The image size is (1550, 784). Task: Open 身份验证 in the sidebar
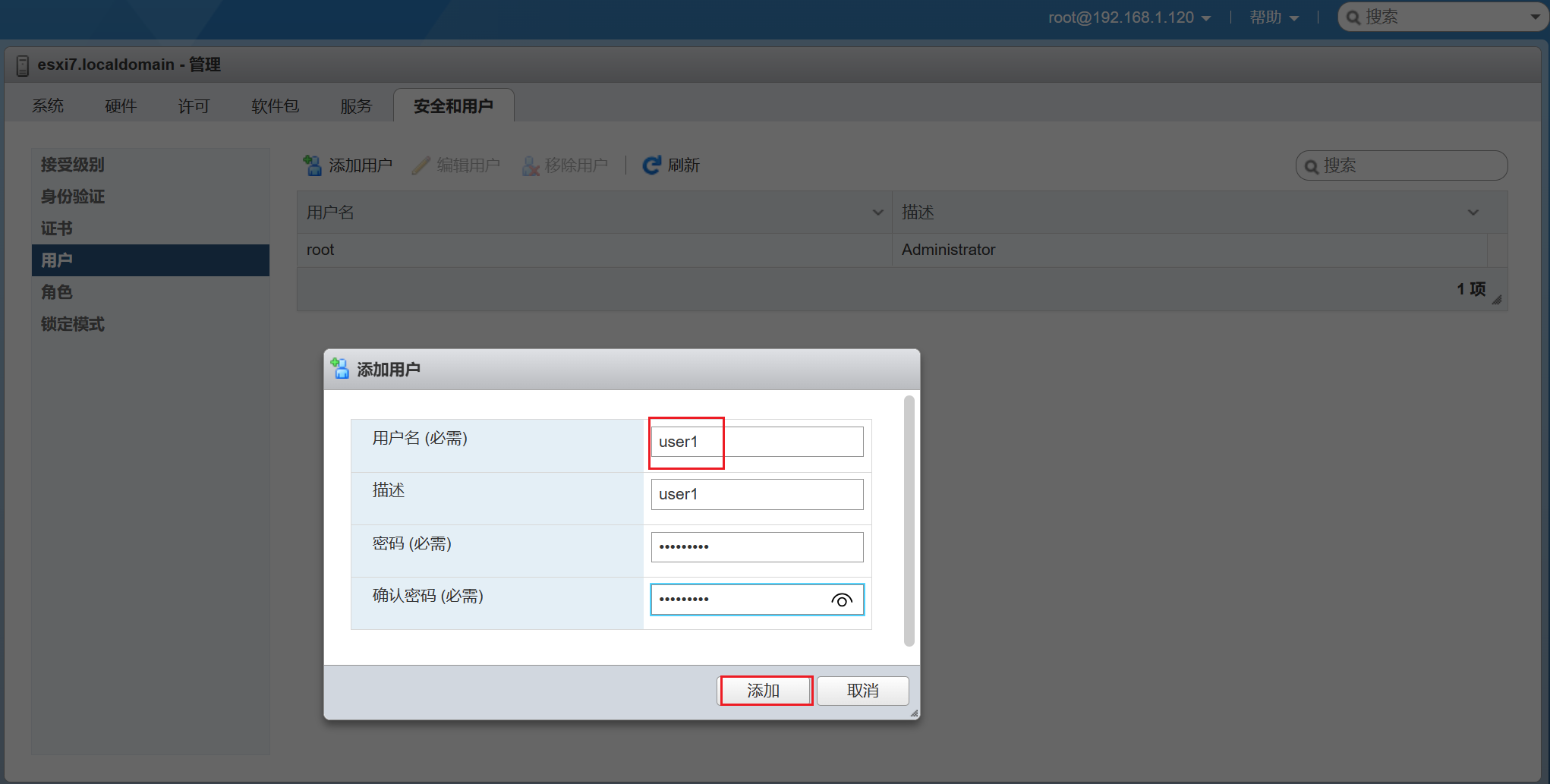pos(150,197)
